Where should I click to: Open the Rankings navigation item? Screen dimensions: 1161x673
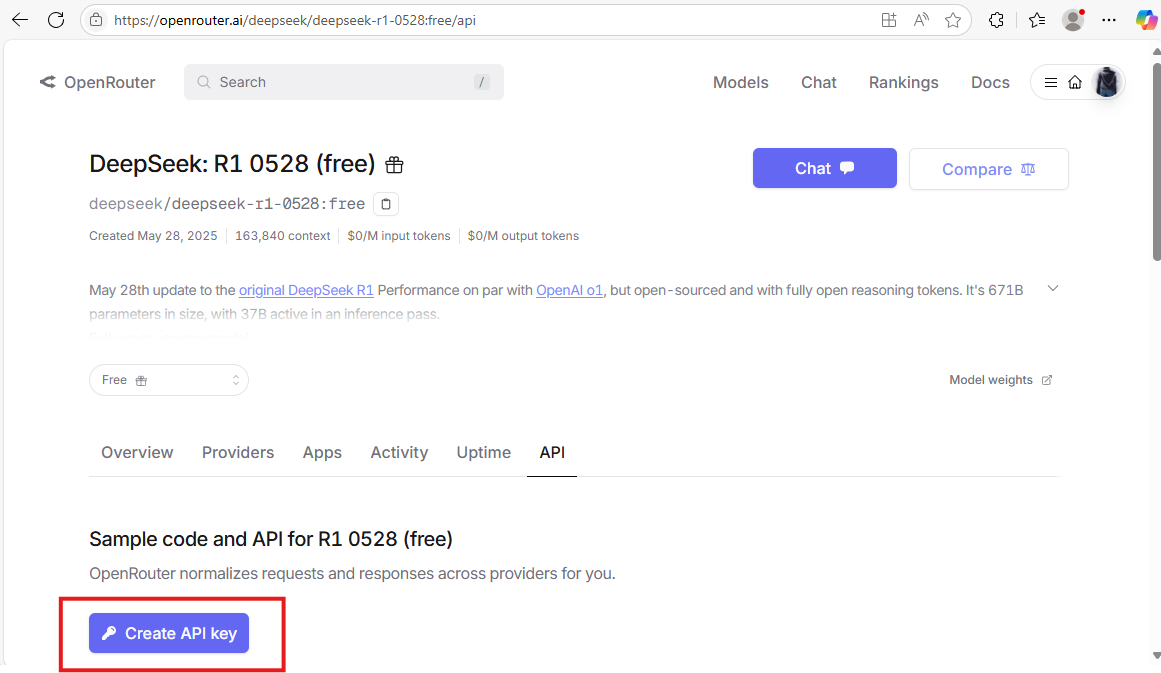[903, 82]
